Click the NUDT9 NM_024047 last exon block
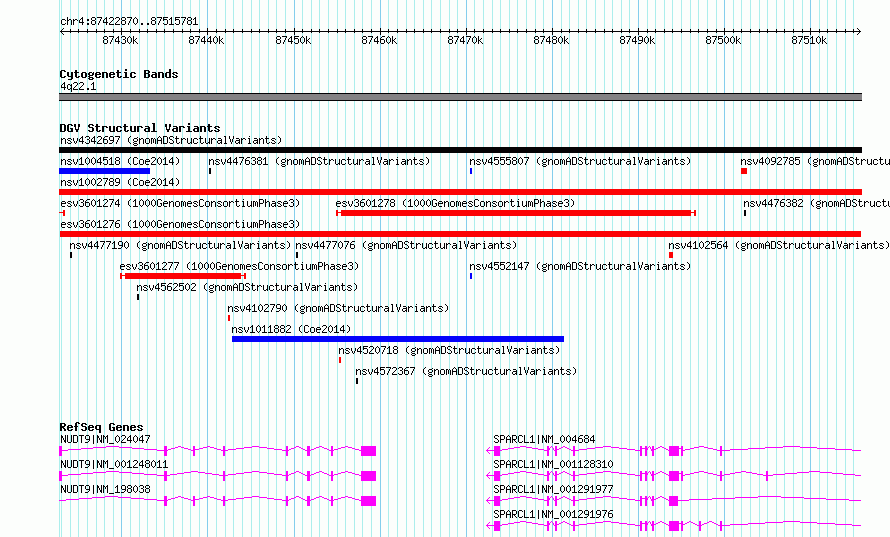 (368, 451)
